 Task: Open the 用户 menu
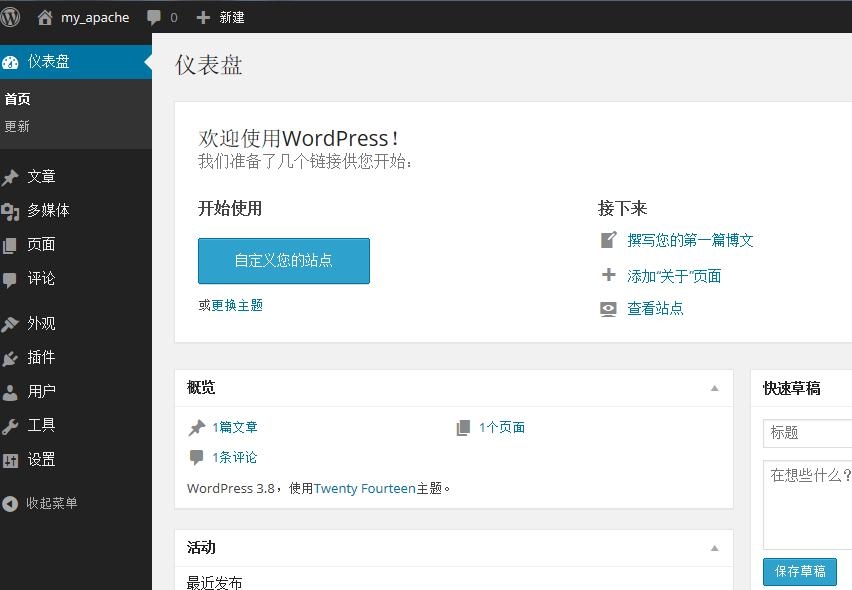(x=41, y=391)
